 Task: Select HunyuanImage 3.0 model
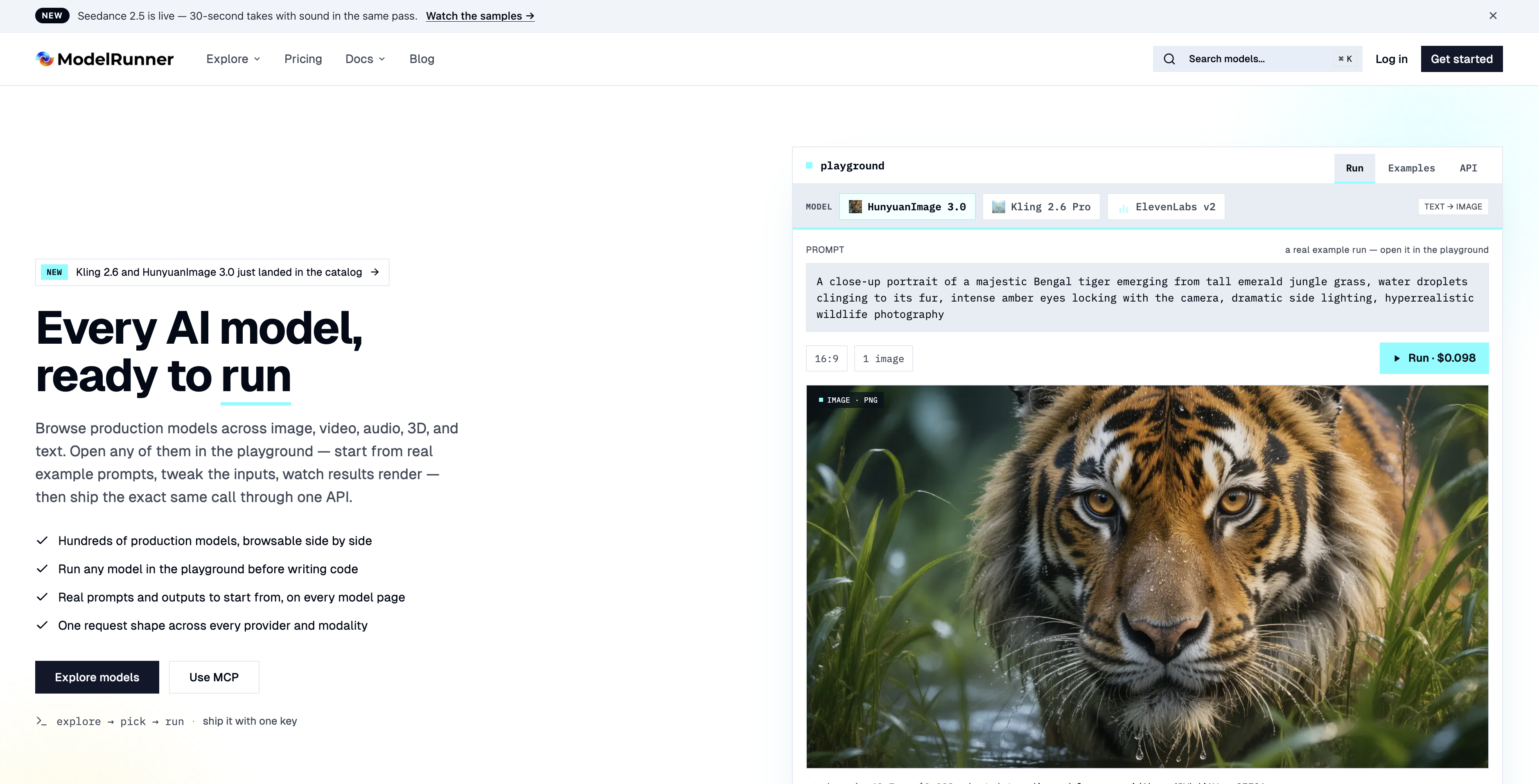907,207
